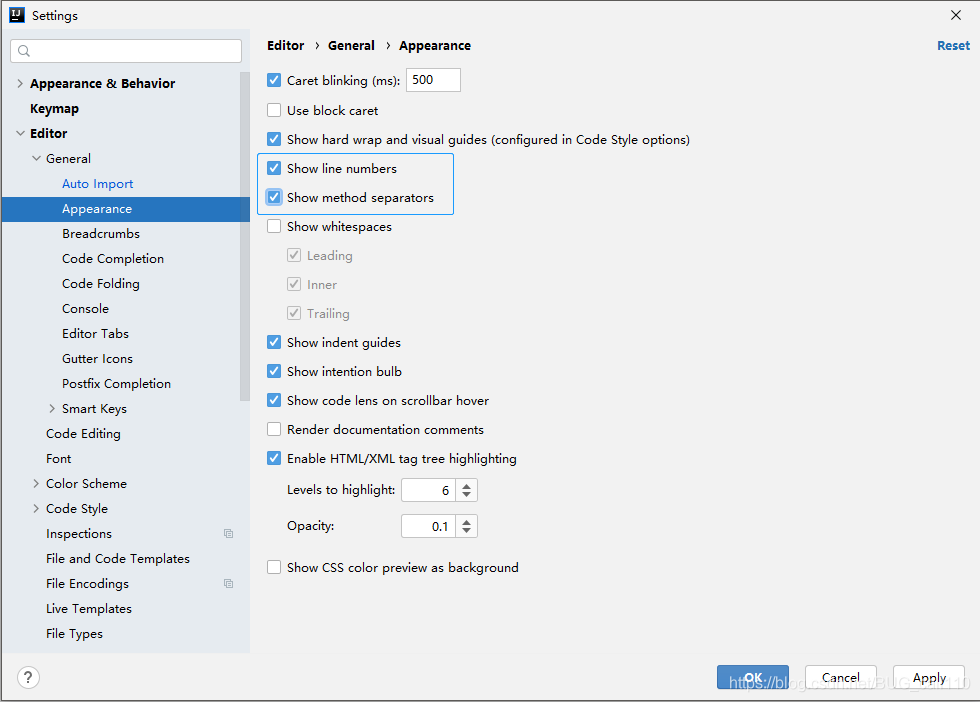Click the Reset link
This screenshot has height=702, width=980.
point(953,45)
